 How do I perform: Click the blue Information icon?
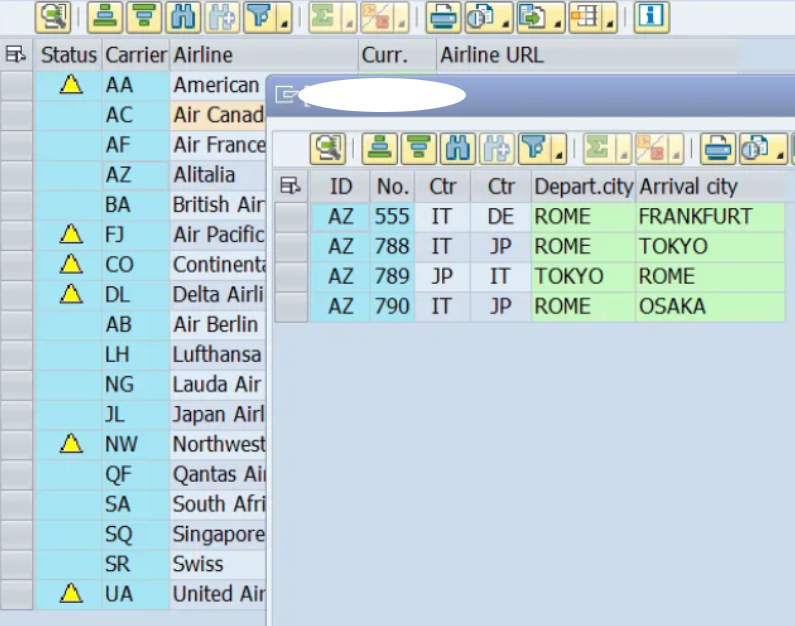[652, 17]
